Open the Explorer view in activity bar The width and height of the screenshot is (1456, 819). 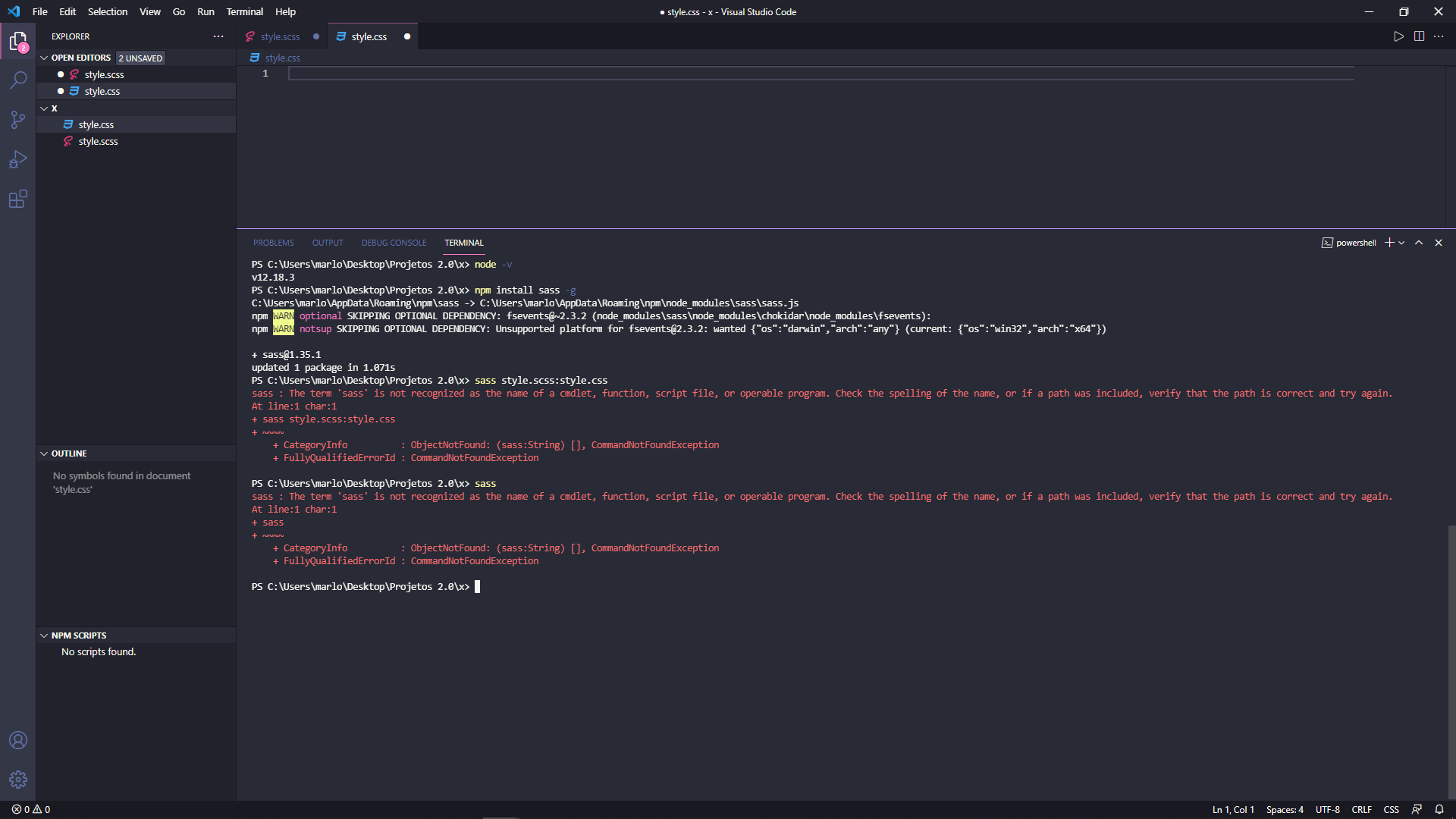click(18, 41)
